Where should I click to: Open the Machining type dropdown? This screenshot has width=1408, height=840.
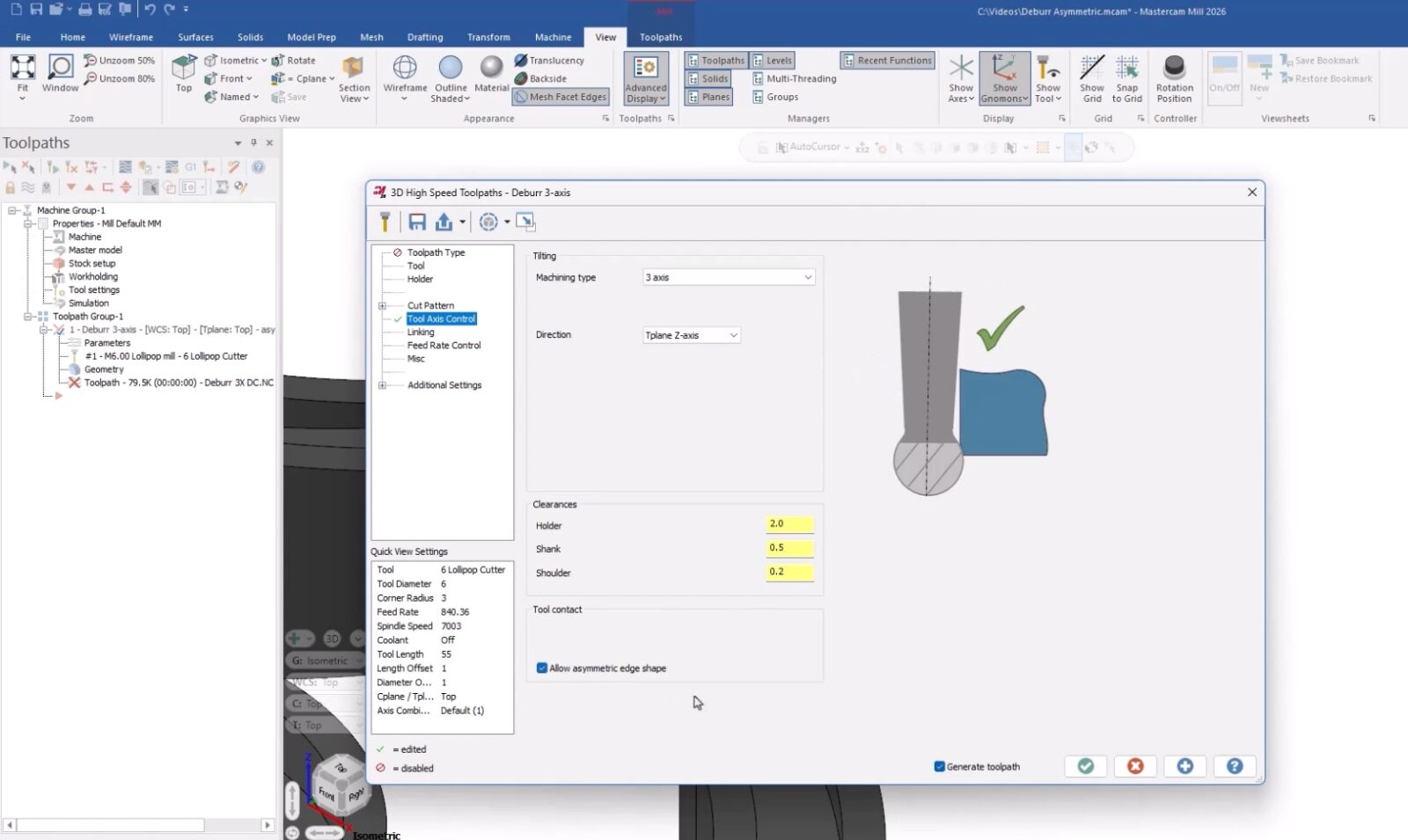coord(728,276)
